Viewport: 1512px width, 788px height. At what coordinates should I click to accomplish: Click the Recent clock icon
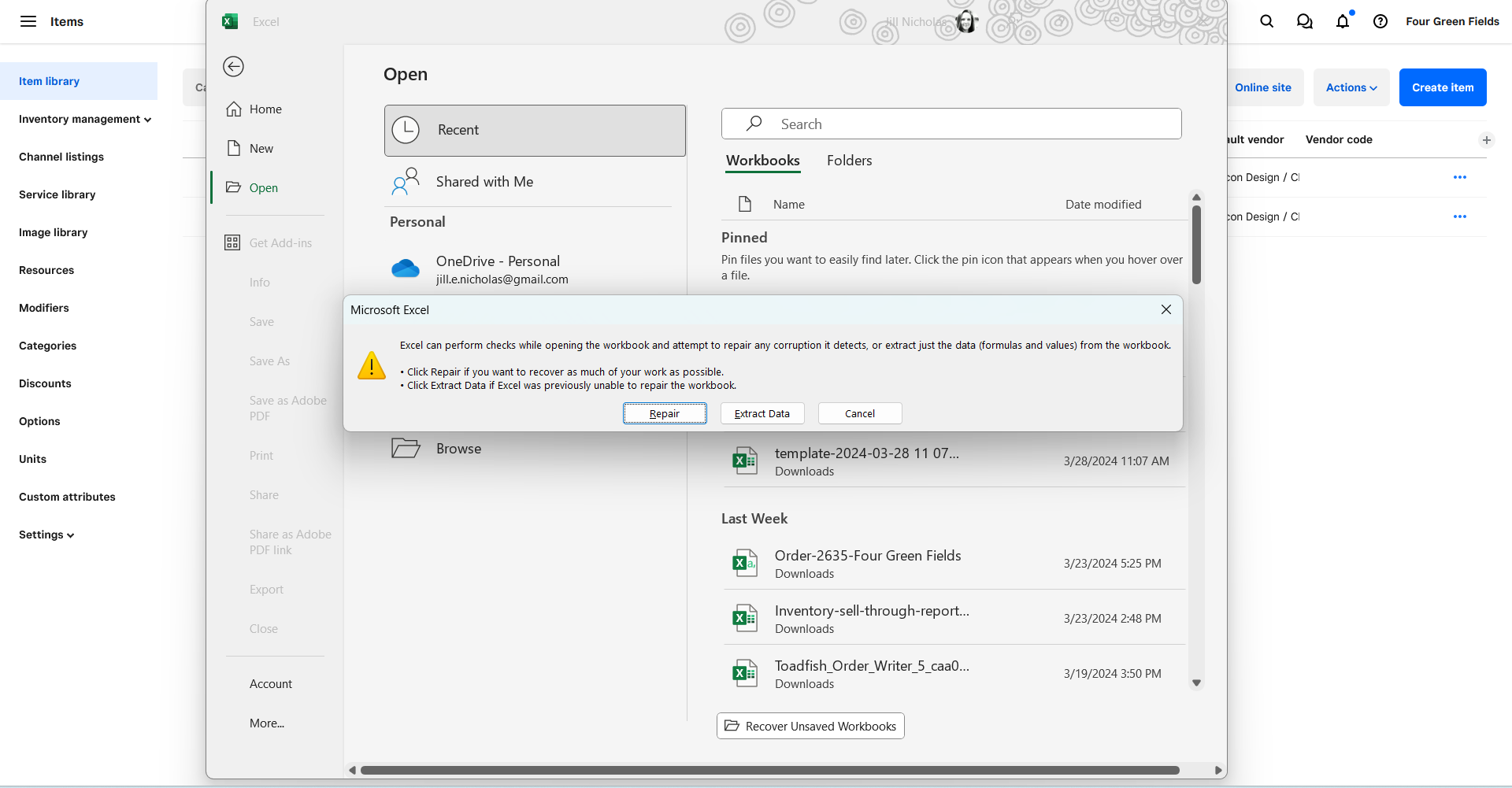tap(406, 130)
